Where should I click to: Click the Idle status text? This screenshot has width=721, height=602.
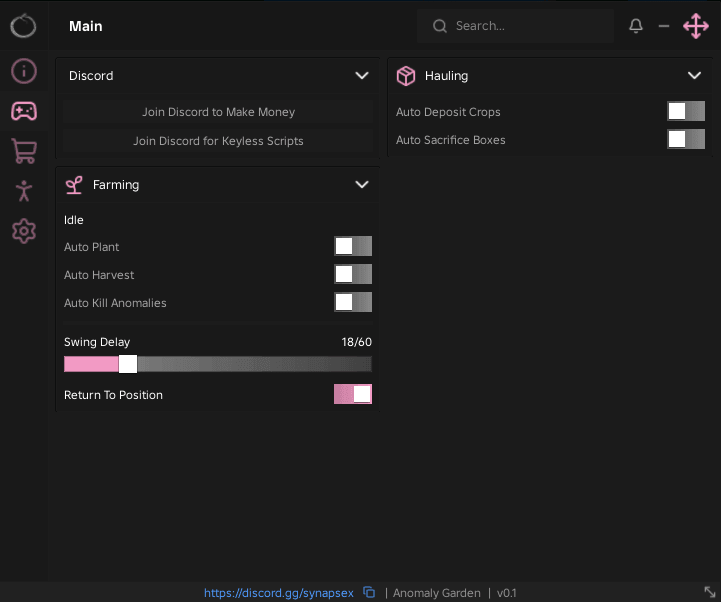(x=74, y=220)
